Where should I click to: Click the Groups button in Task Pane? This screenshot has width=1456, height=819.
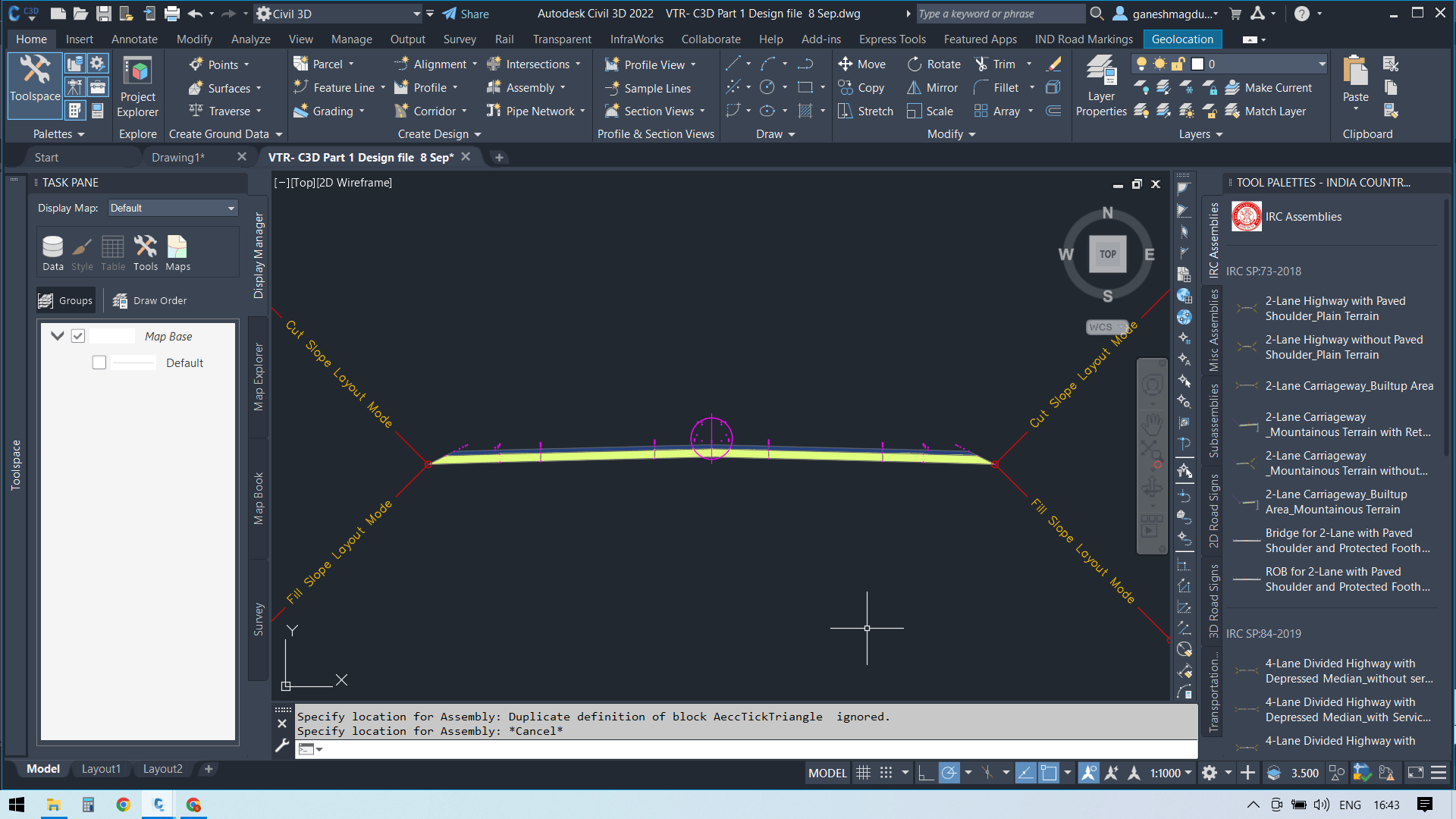click(x=65, y=300)
